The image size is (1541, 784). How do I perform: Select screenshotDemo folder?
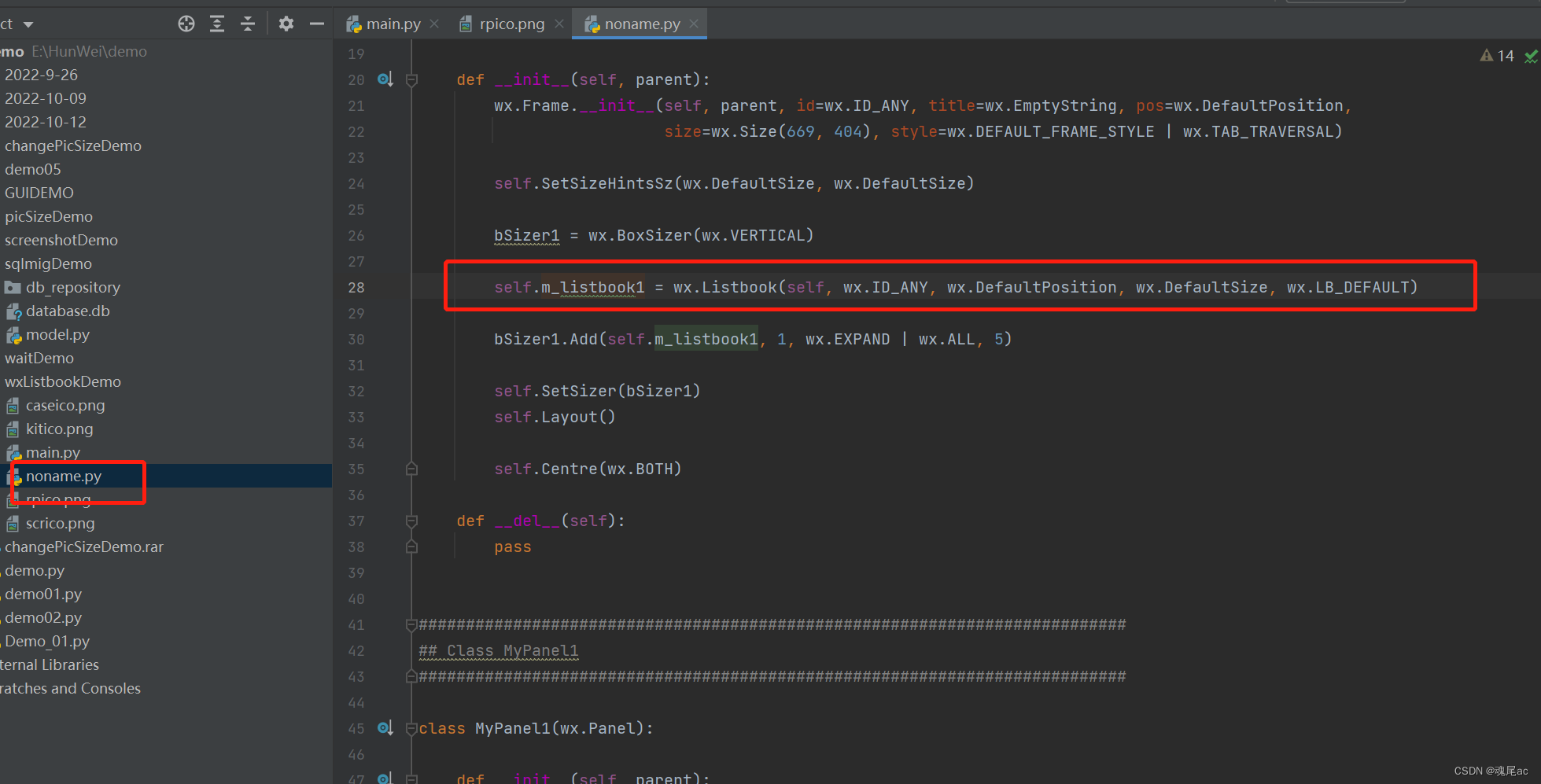click(61, 240)
